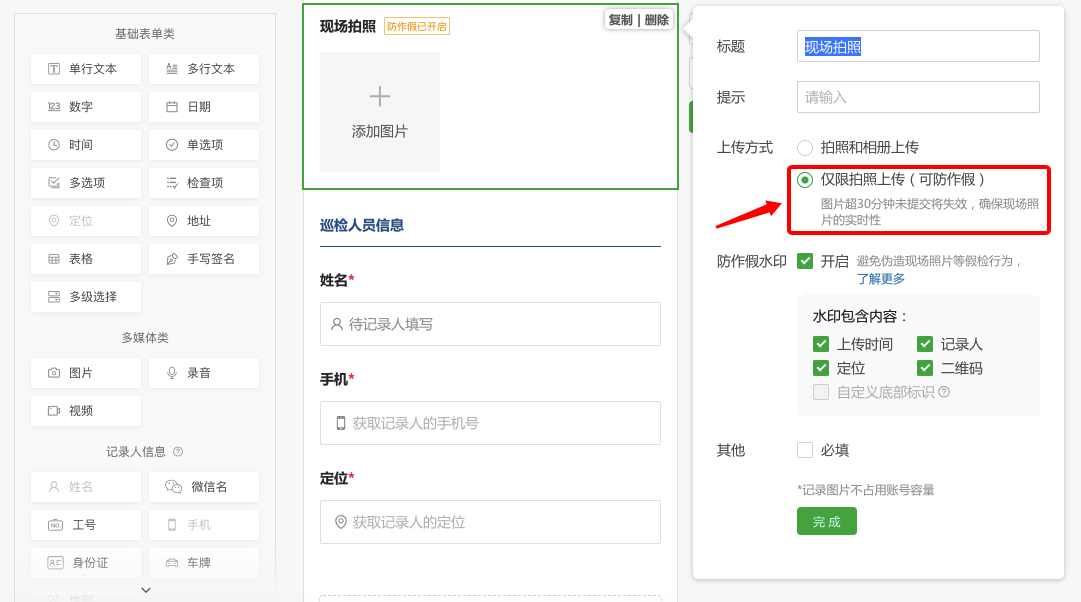Screen dimensions: 1081x602
Task: Add a 录音 audio recording field
Action: 204,373
